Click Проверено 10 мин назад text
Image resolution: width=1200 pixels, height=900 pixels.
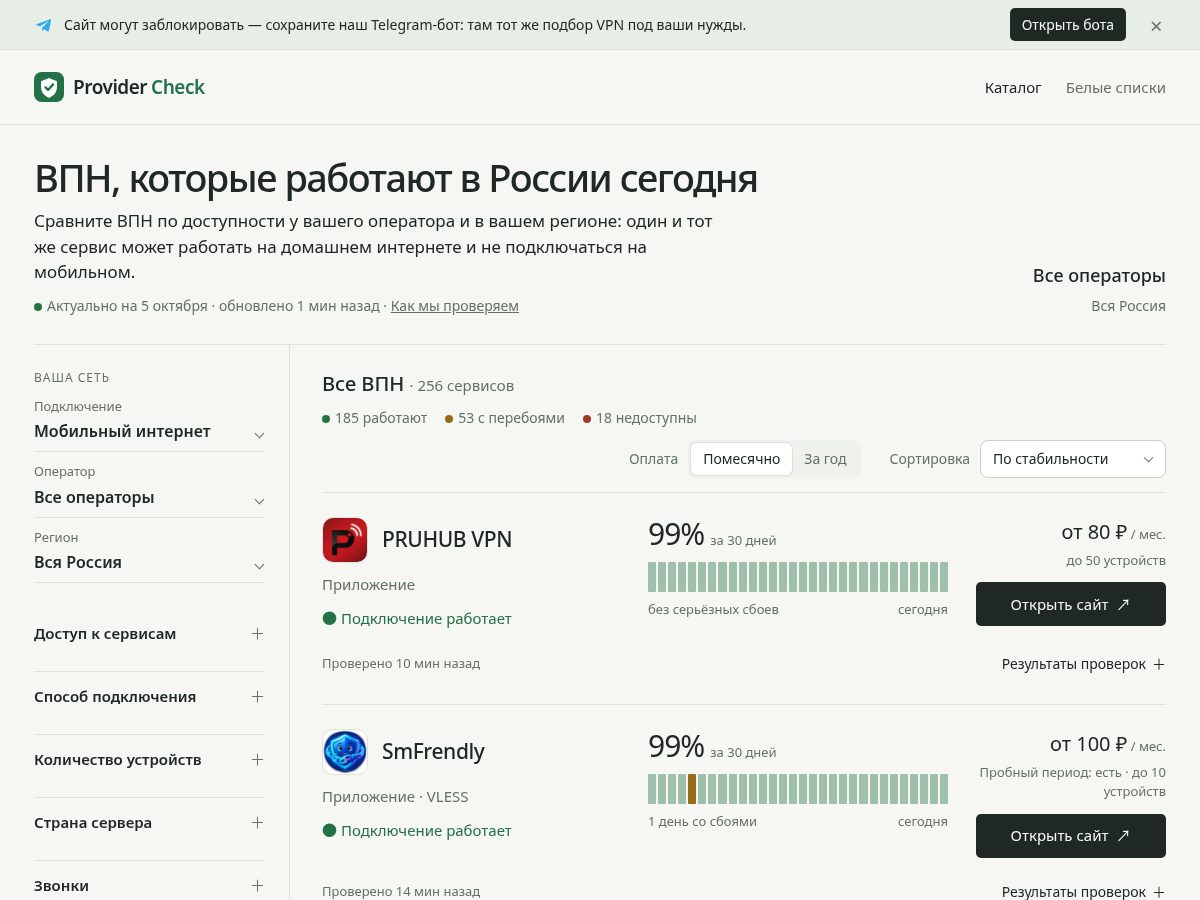click(401, 663)
